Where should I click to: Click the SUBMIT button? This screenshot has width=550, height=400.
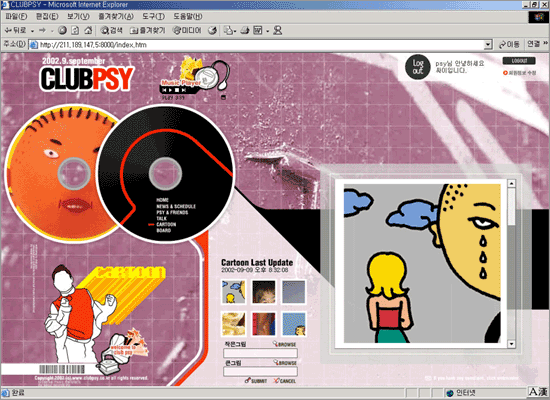(x=256, y=381)
